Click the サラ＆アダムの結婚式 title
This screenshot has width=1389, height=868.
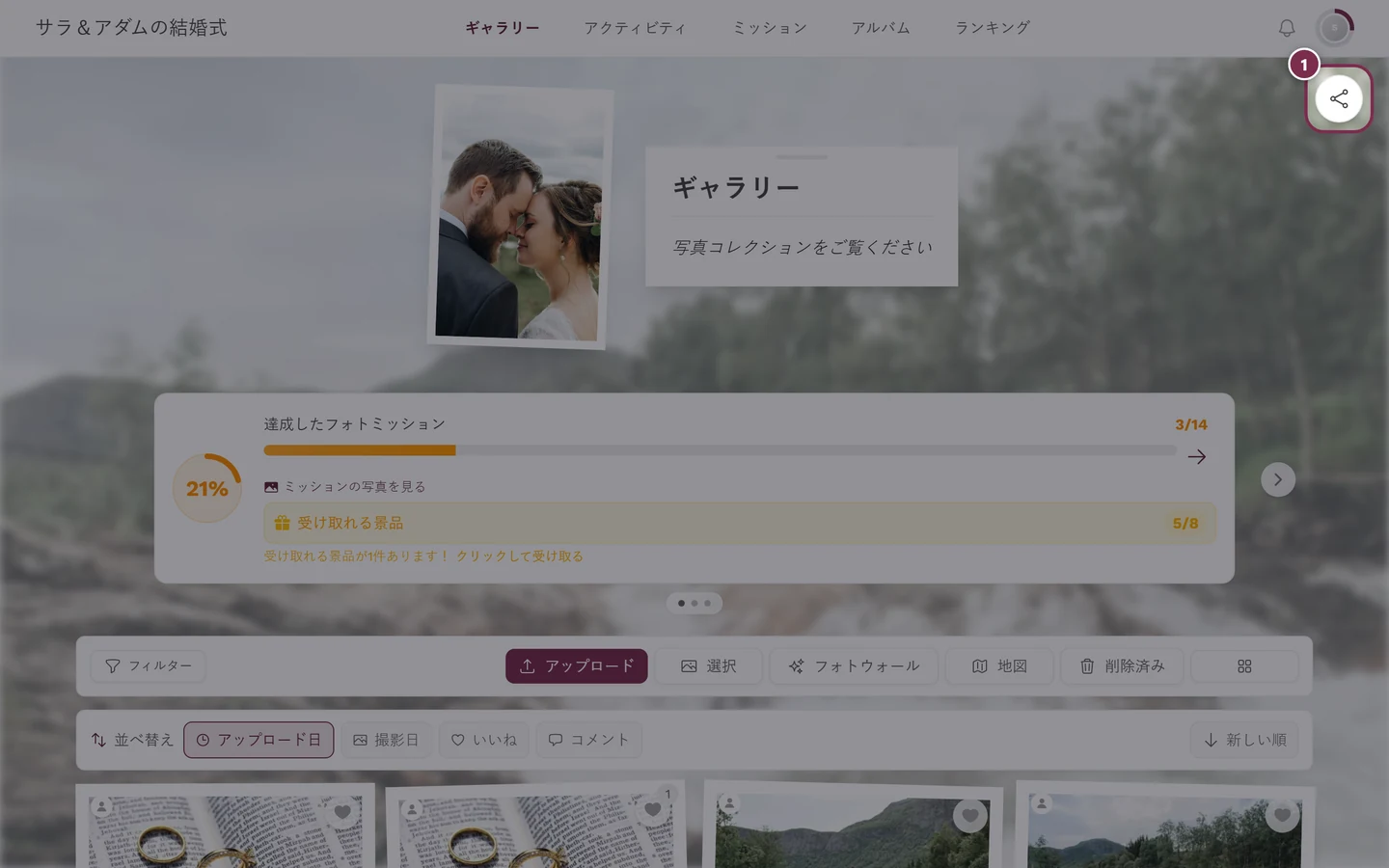tap(131, 28)
